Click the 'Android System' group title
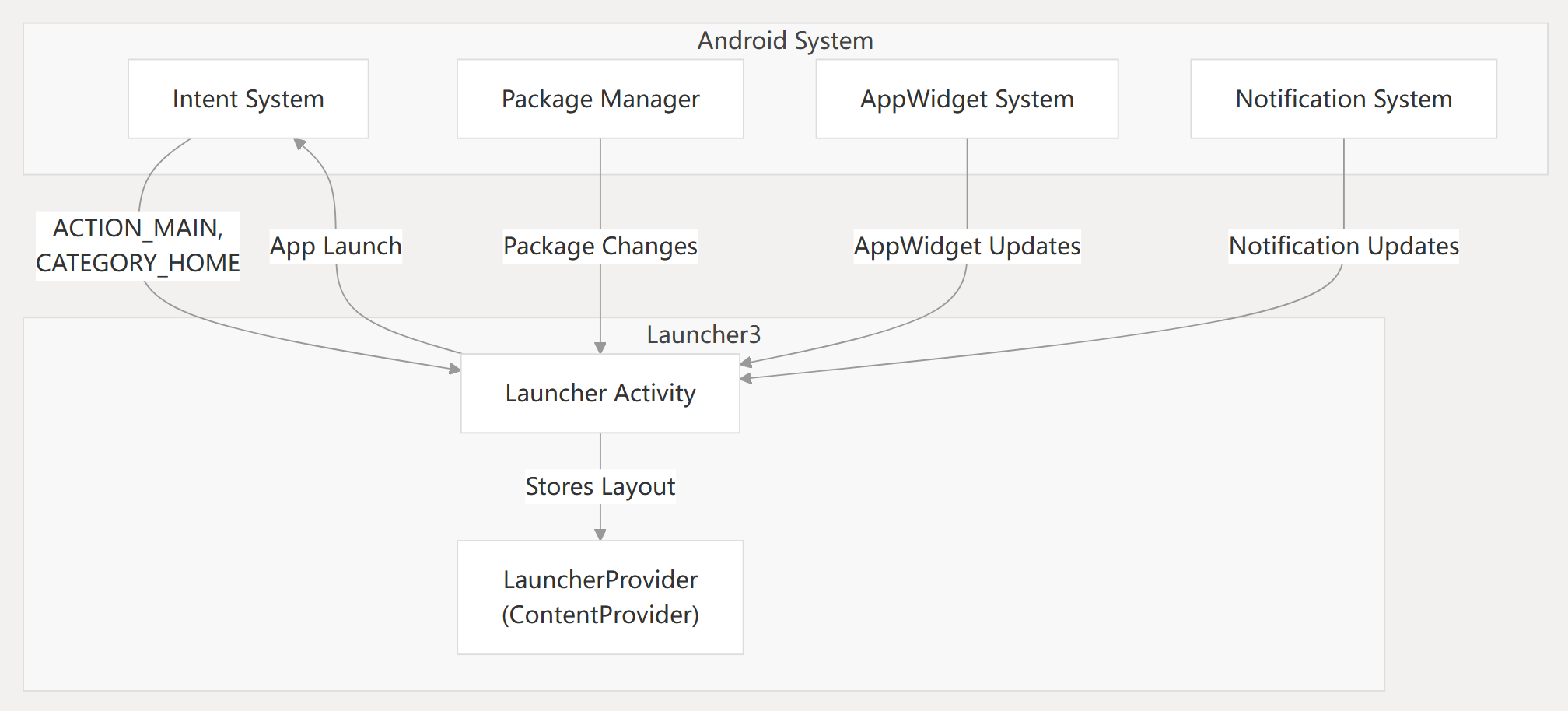1568x711 pixels. (x=786, y=40)
